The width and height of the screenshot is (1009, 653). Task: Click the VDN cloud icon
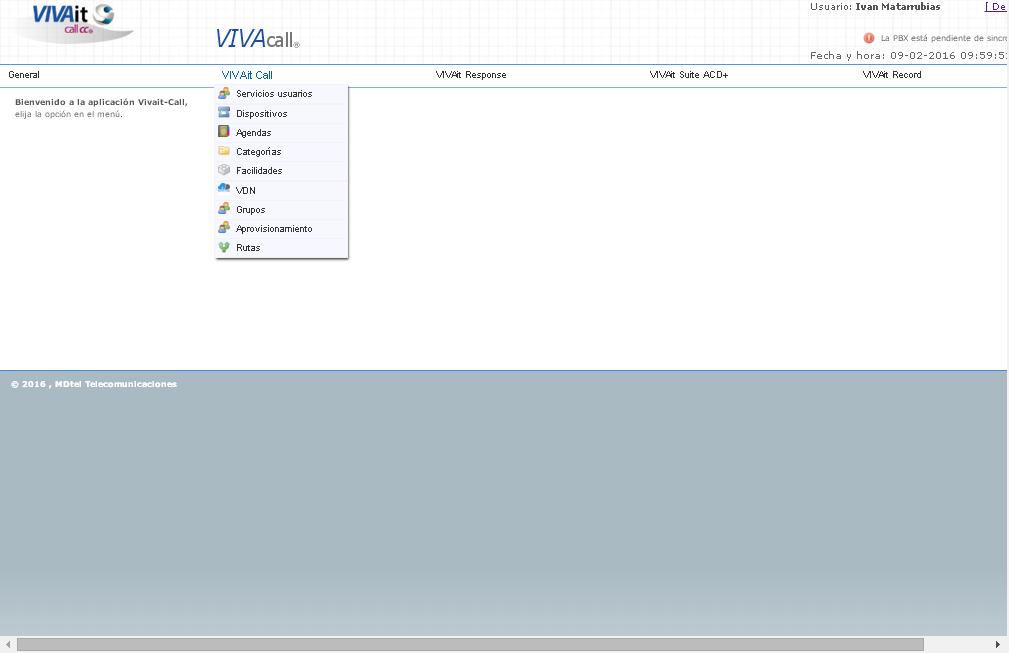tap(224, 188)
